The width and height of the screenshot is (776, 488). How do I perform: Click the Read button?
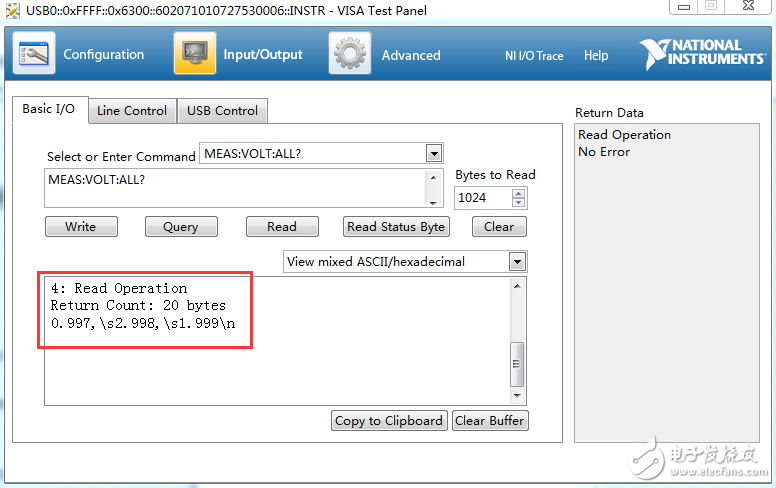click(282, 227)
